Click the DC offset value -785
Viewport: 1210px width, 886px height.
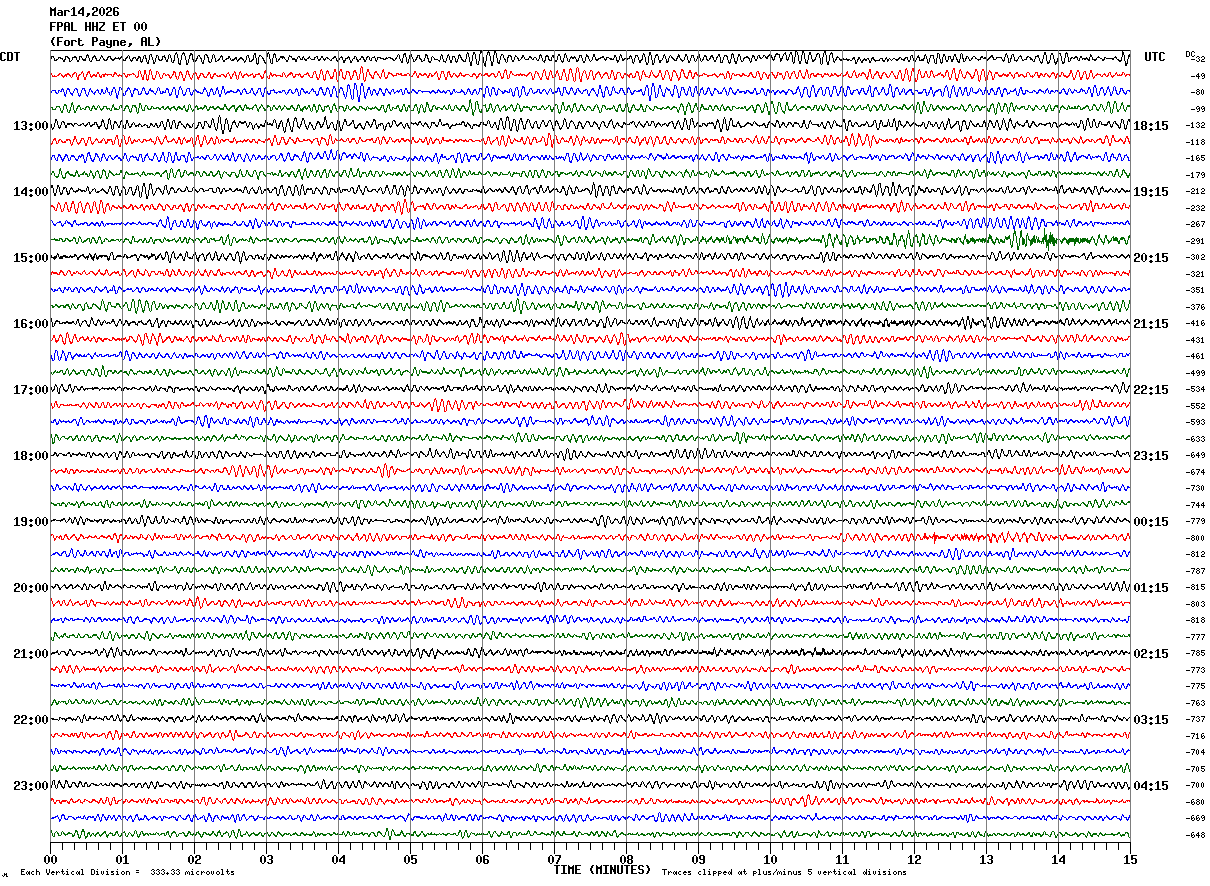(x=1195, y=653)
